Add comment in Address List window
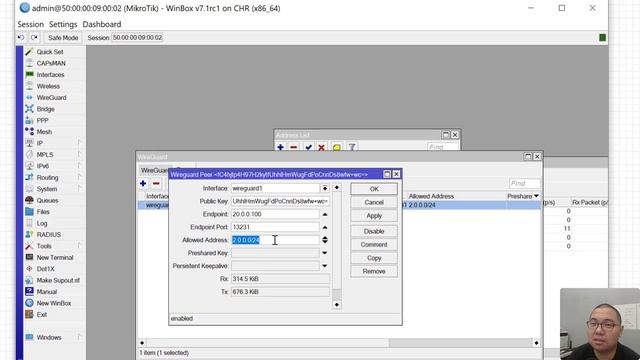640x360 pixels. 337,147
